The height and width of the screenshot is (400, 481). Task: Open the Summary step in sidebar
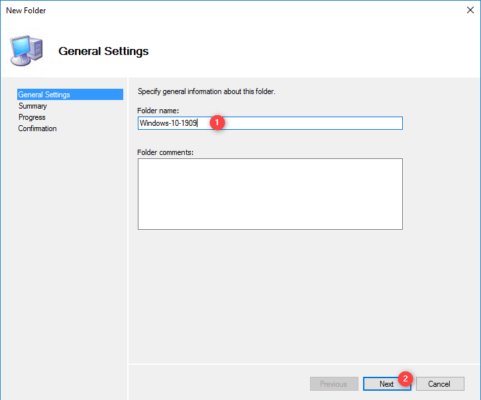[x=33, y=106]
